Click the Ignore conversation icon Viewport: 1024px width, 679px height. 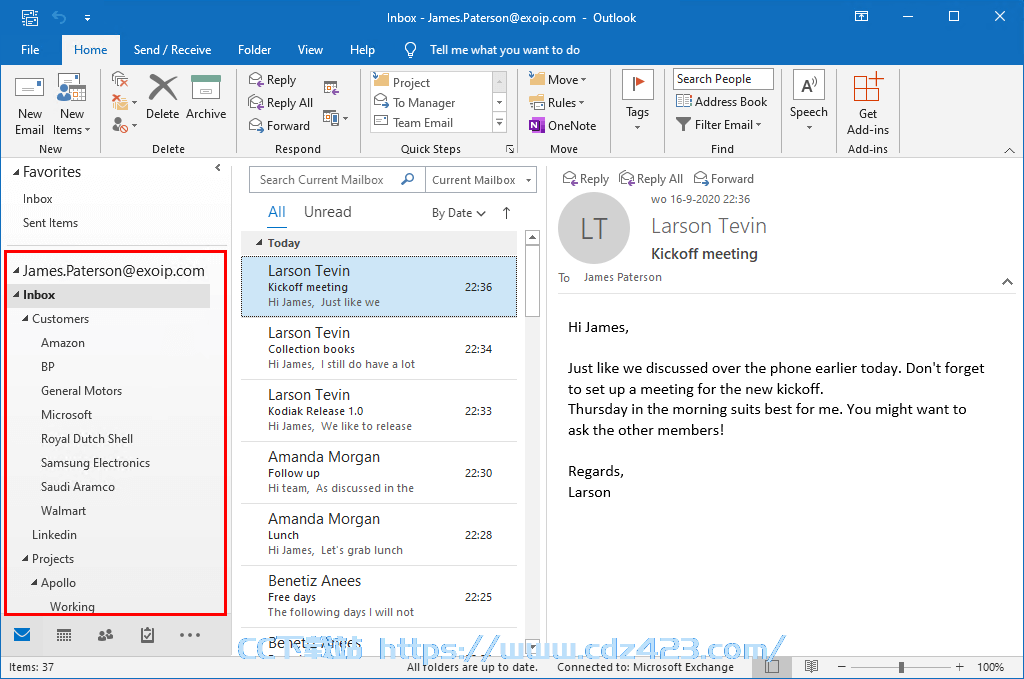[120, 80]
